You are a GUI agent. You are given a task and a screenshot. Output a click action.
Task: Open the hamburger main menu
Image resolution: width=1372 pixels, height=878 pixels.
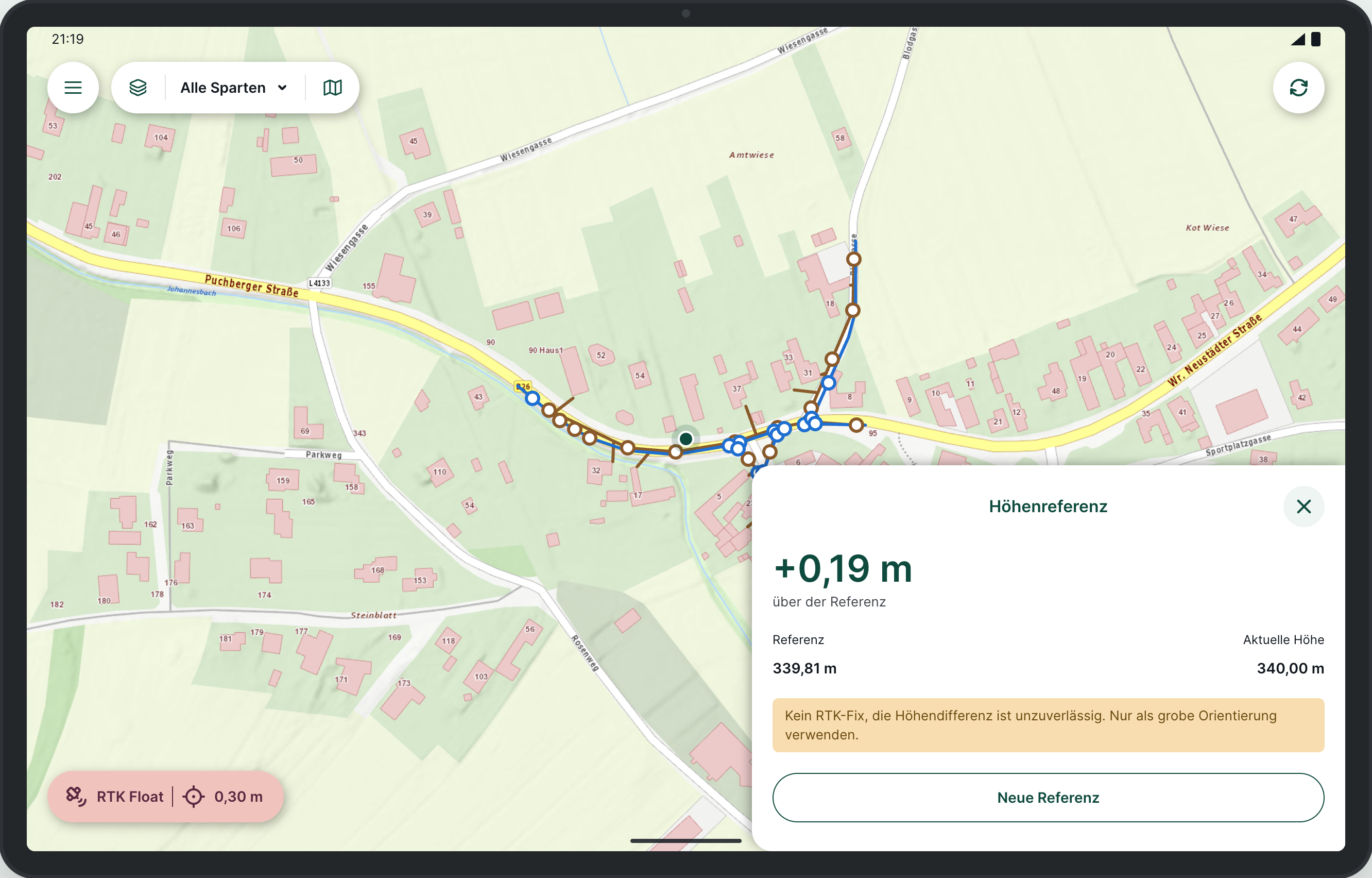coord(73,88)
